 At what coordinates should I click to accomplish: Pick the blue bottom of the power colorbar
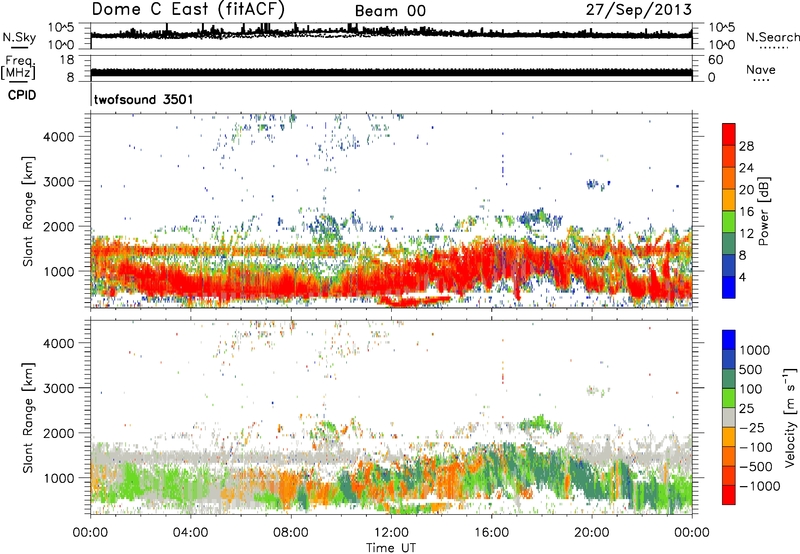pyautogui.click(x=729, y=287)
